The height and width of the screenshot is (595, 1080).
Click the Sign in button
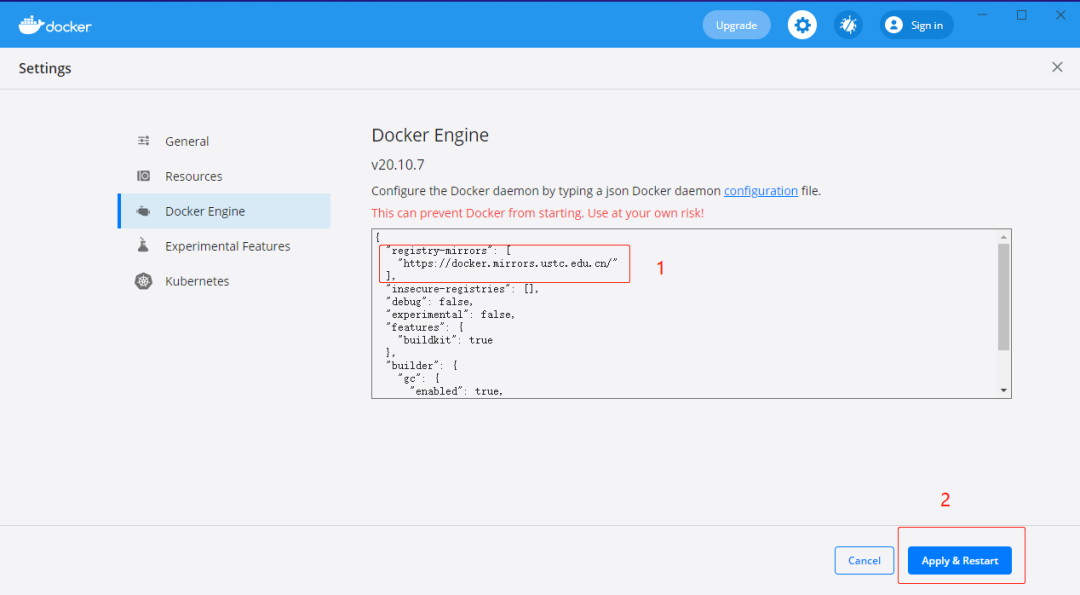click(926, 25)
